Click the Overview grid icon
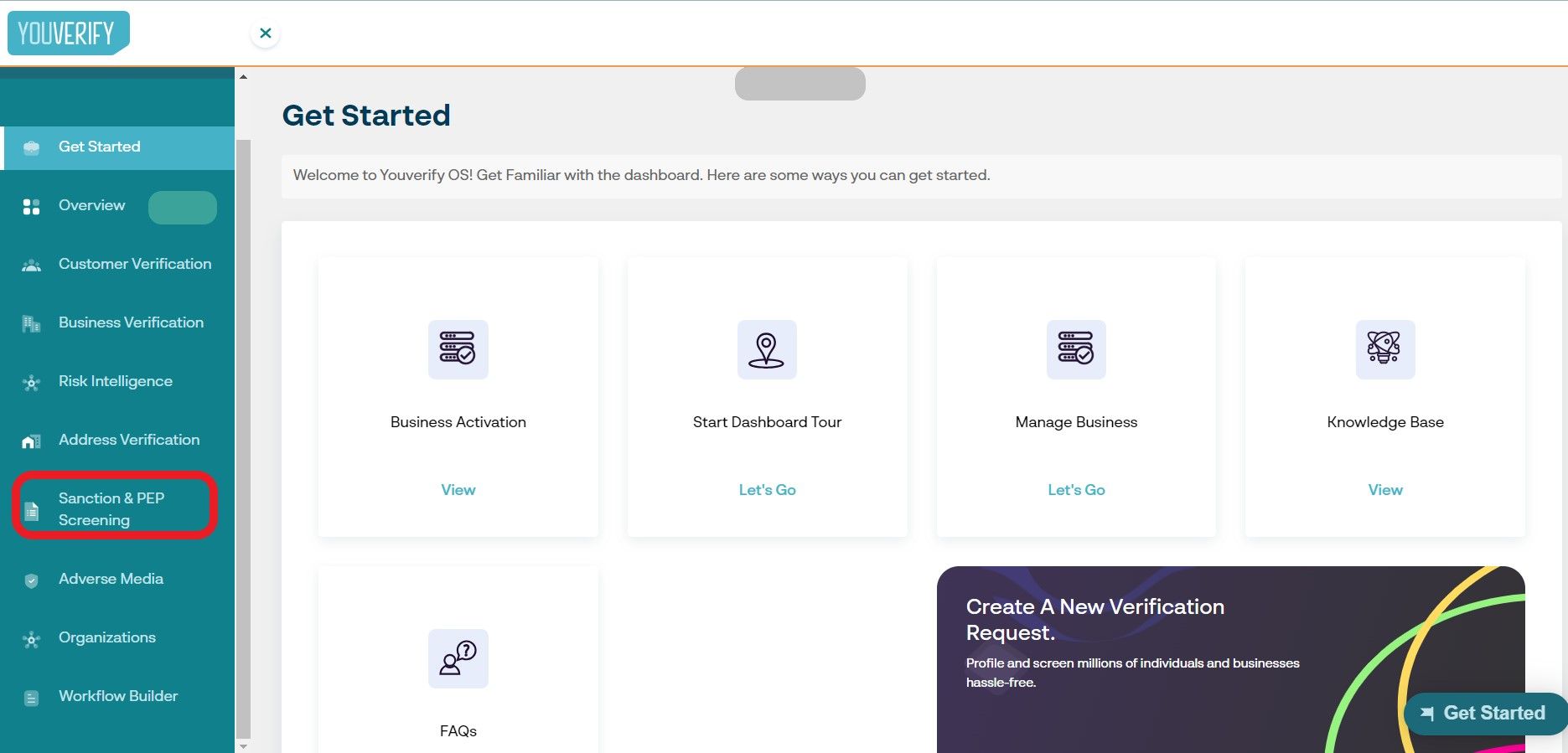Screen dimensions: 1568x753 [32, 207]
